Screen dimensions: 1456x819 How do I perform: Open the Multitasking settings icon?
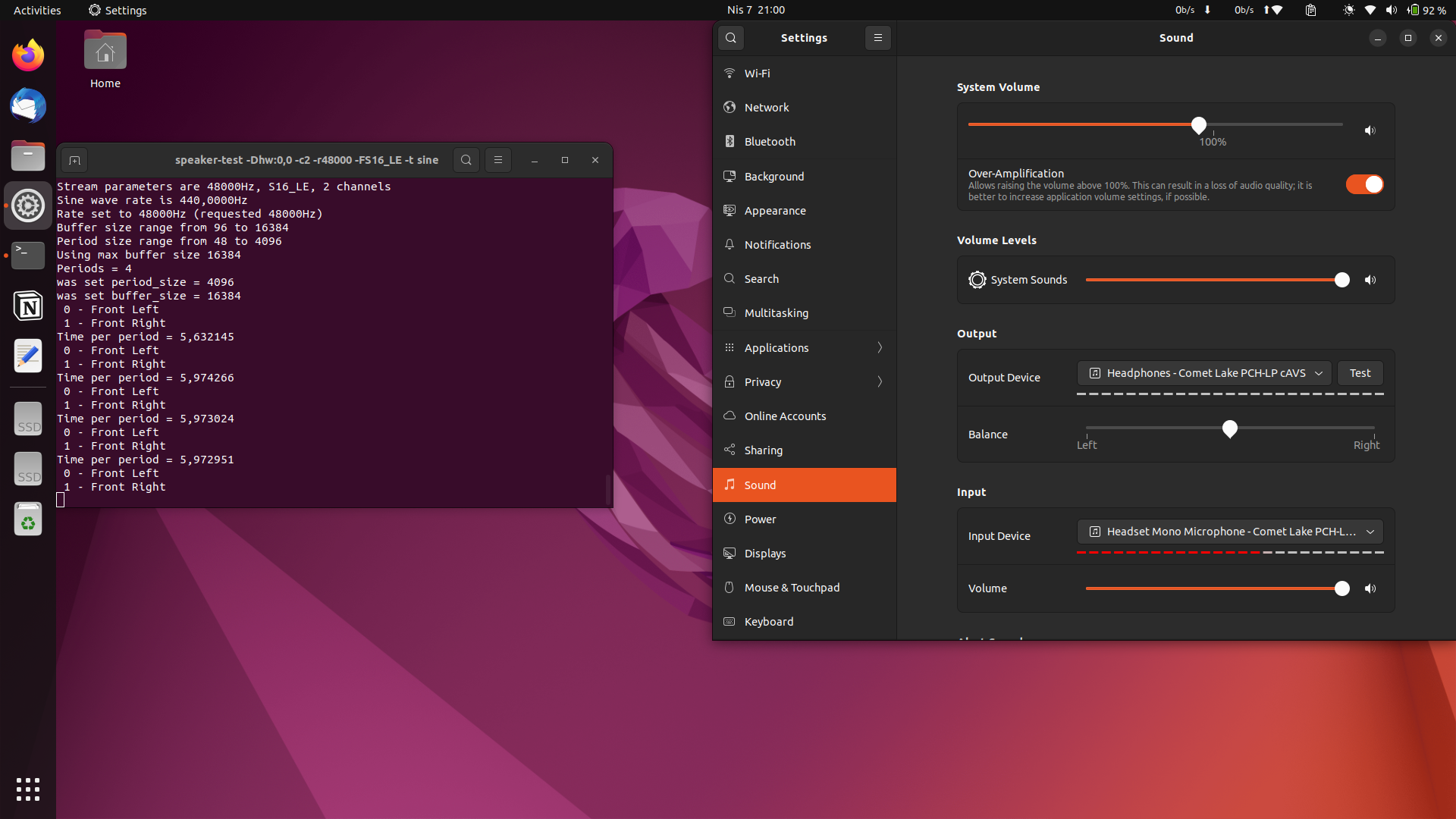click(x=730, y=312)
